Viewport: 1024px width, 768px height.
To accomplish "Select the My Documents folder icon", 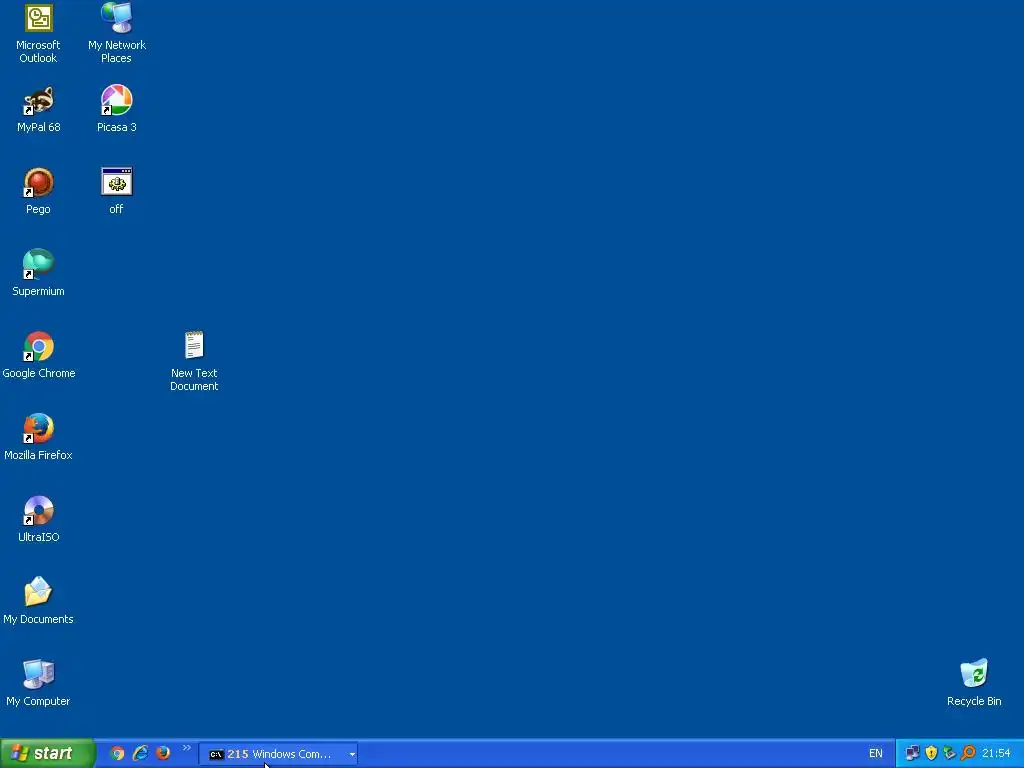I will pyautogui.click(x=38, y=601).
